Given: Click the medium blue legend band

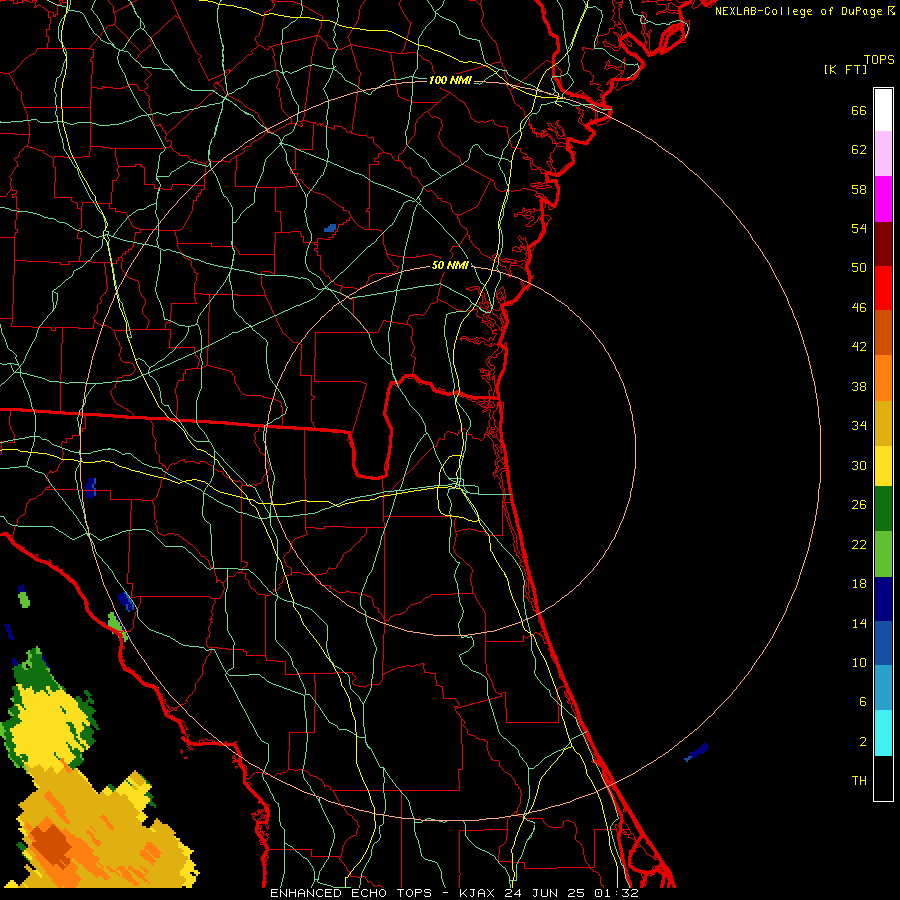Looking at the screenshot, I should coord(883,643).
